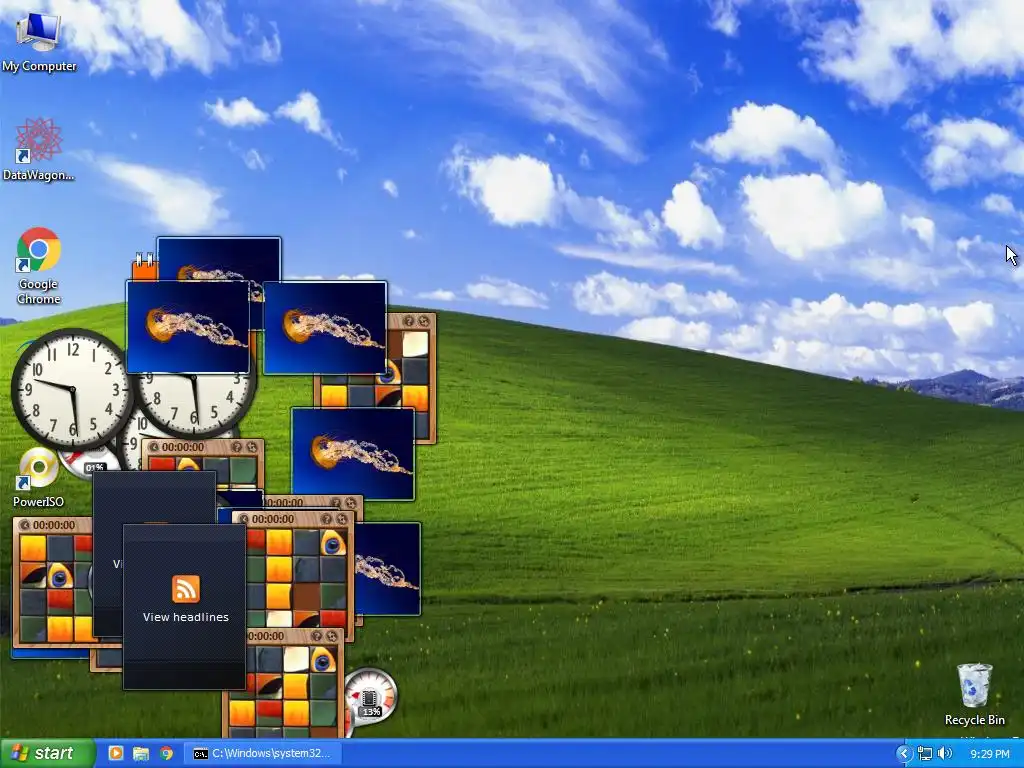Launch Chrome from the Quick Launch bar

pos(167,753)
